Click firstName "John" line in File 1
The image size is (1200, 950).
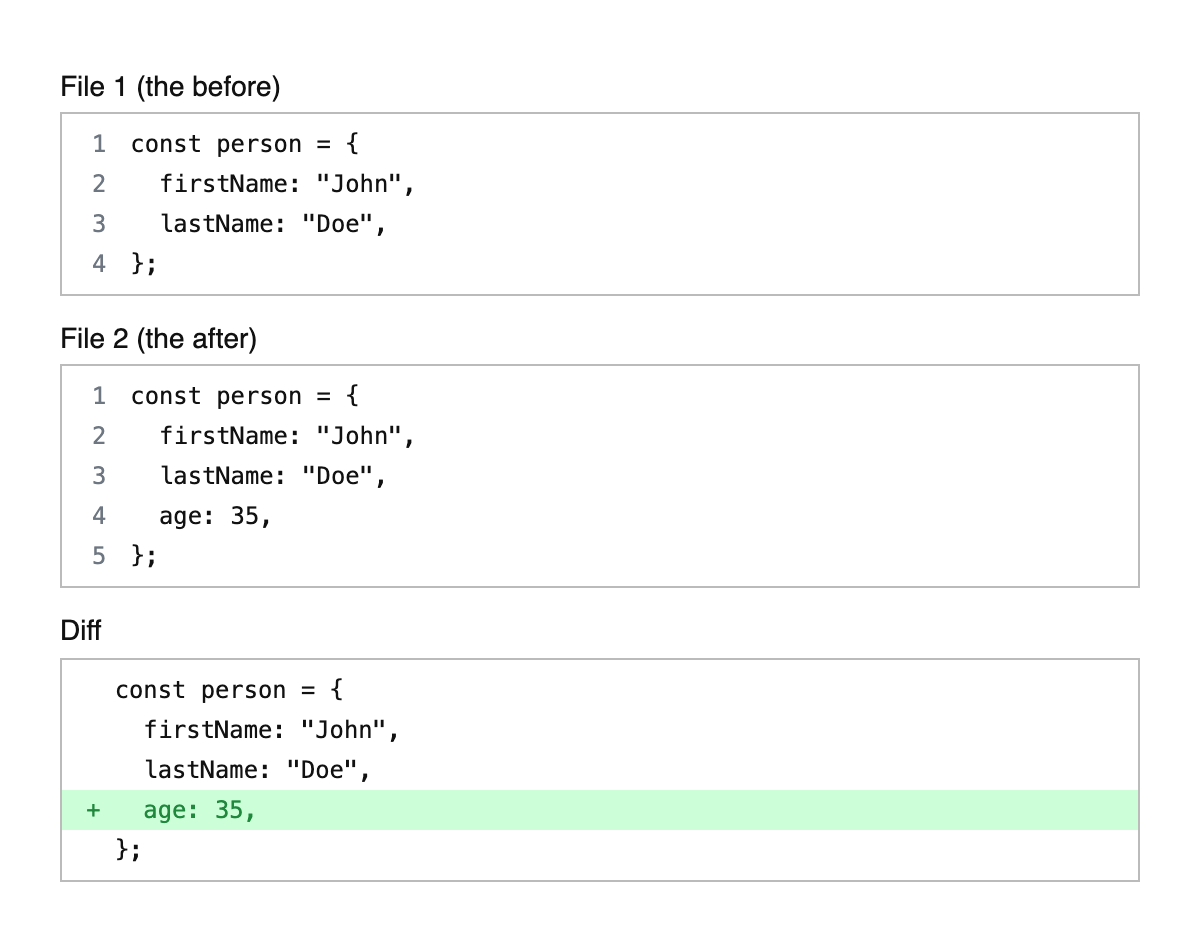(x=286, y=184)
